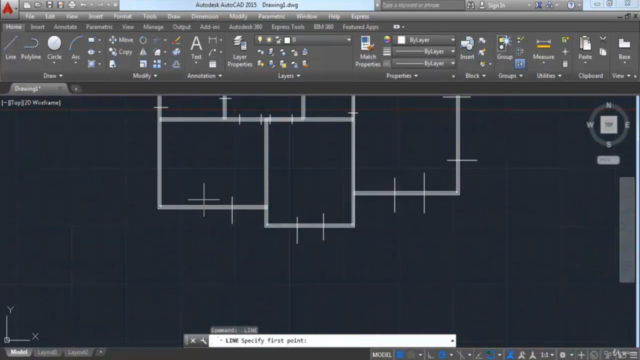Open Layer Properties manager
The width and height of the screenshot is (640, 360).
tap(240, 51)
